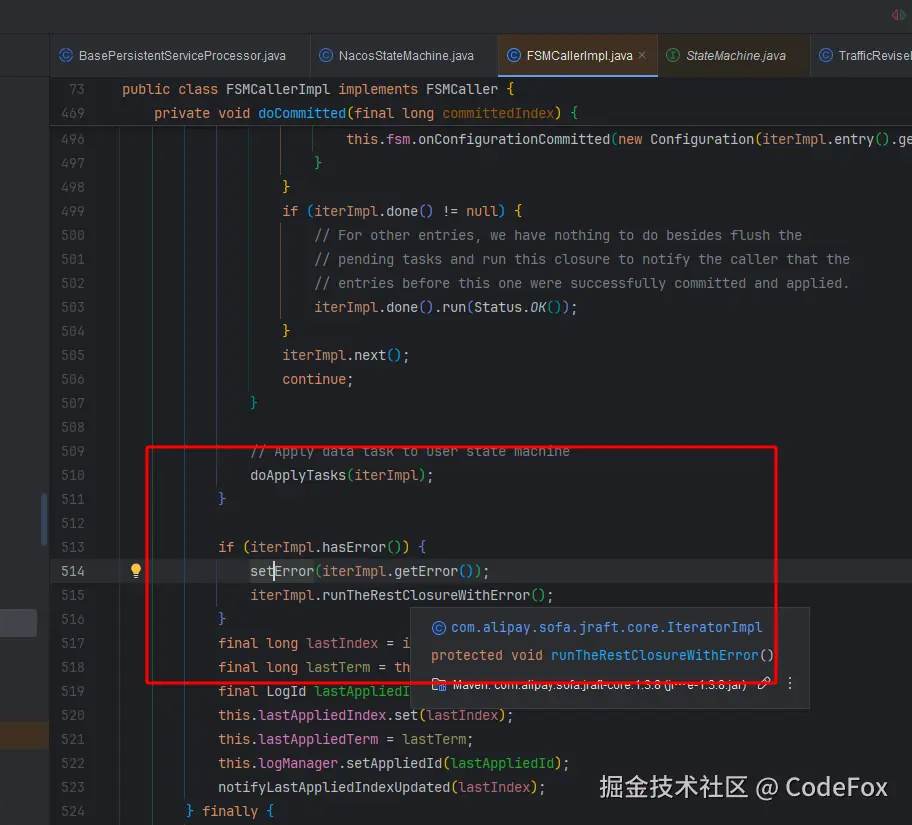Click the edit source pencil icon in the popup
The height and width of the screenshot is (825, 912).
pos(764,683)
